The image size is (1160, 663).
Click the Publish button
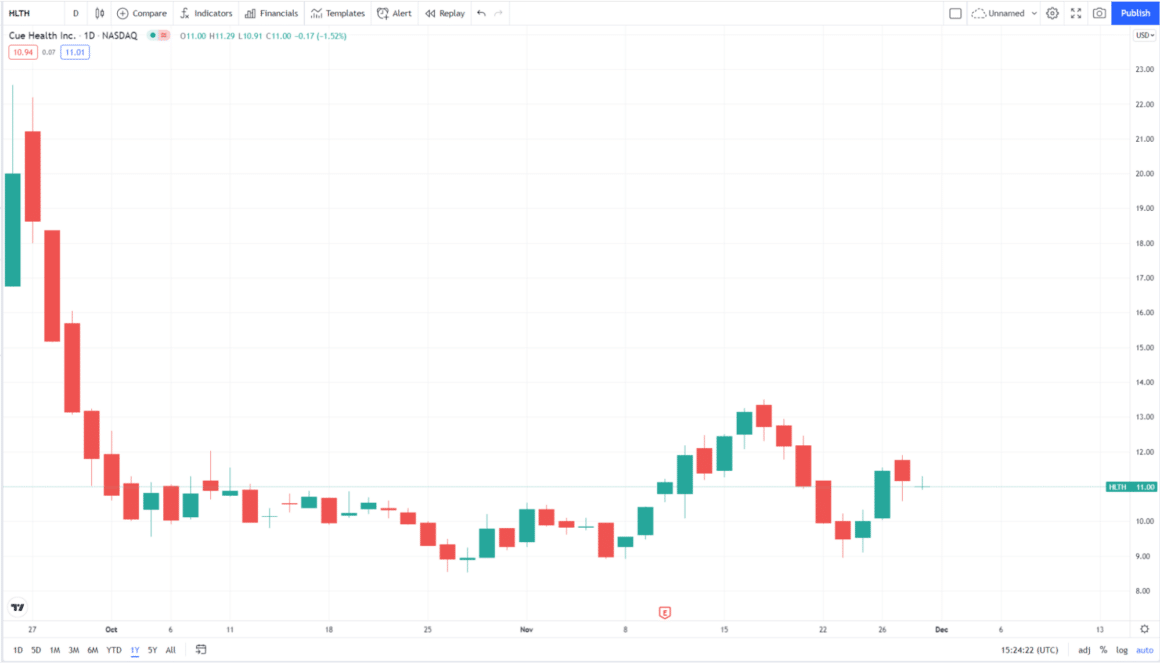coord(1134,13)
